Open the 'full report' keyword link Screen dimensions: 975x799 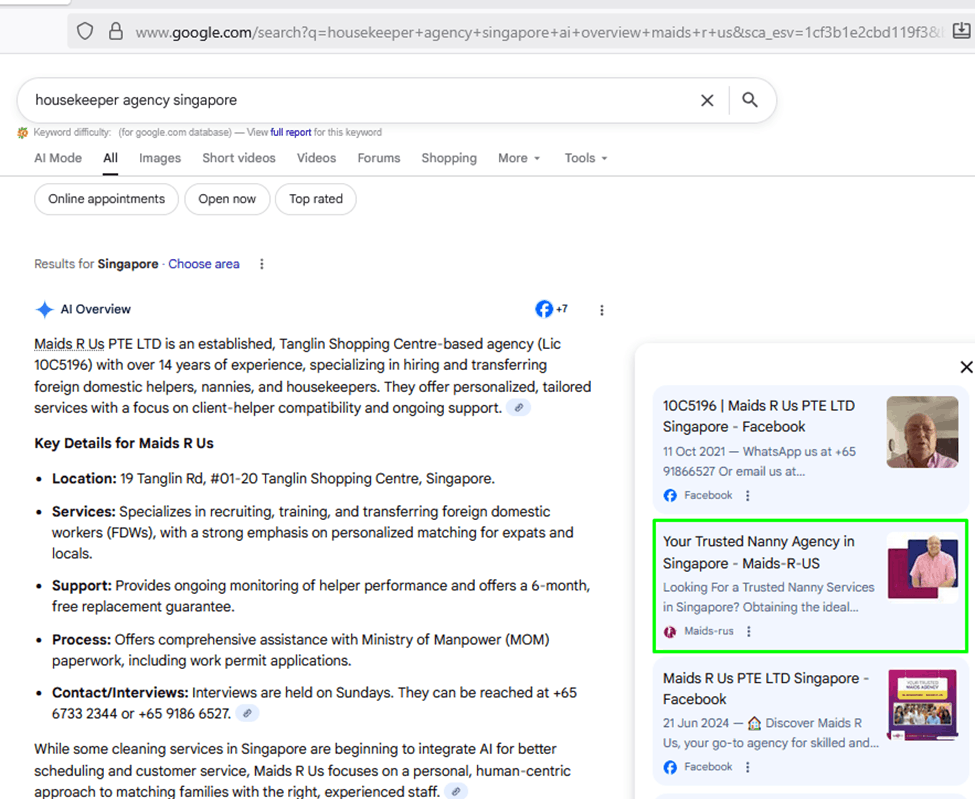pyautogui.click(x=290, y=132)
